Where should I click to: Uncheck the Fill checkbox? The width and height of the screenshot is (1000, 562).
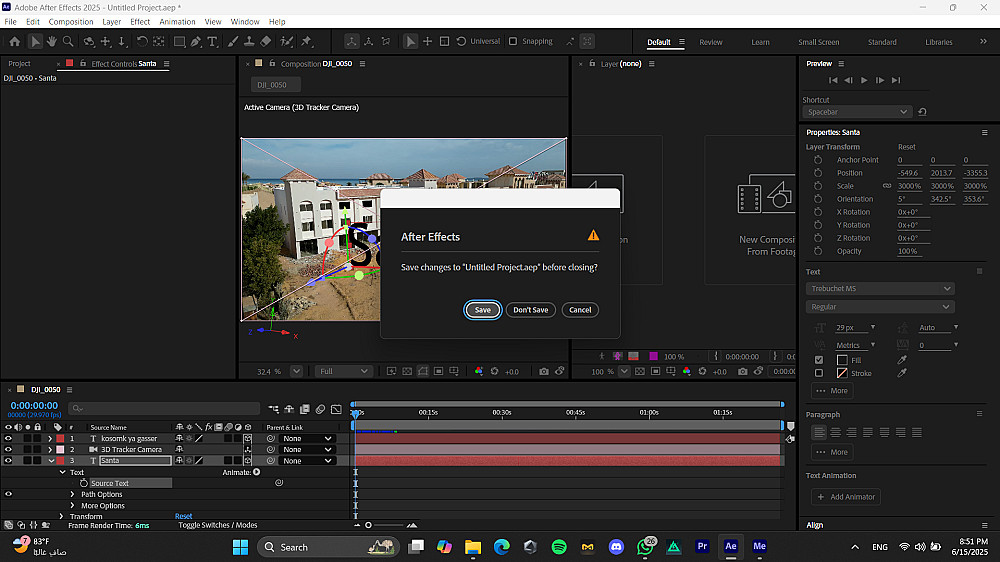click(819, 360)
